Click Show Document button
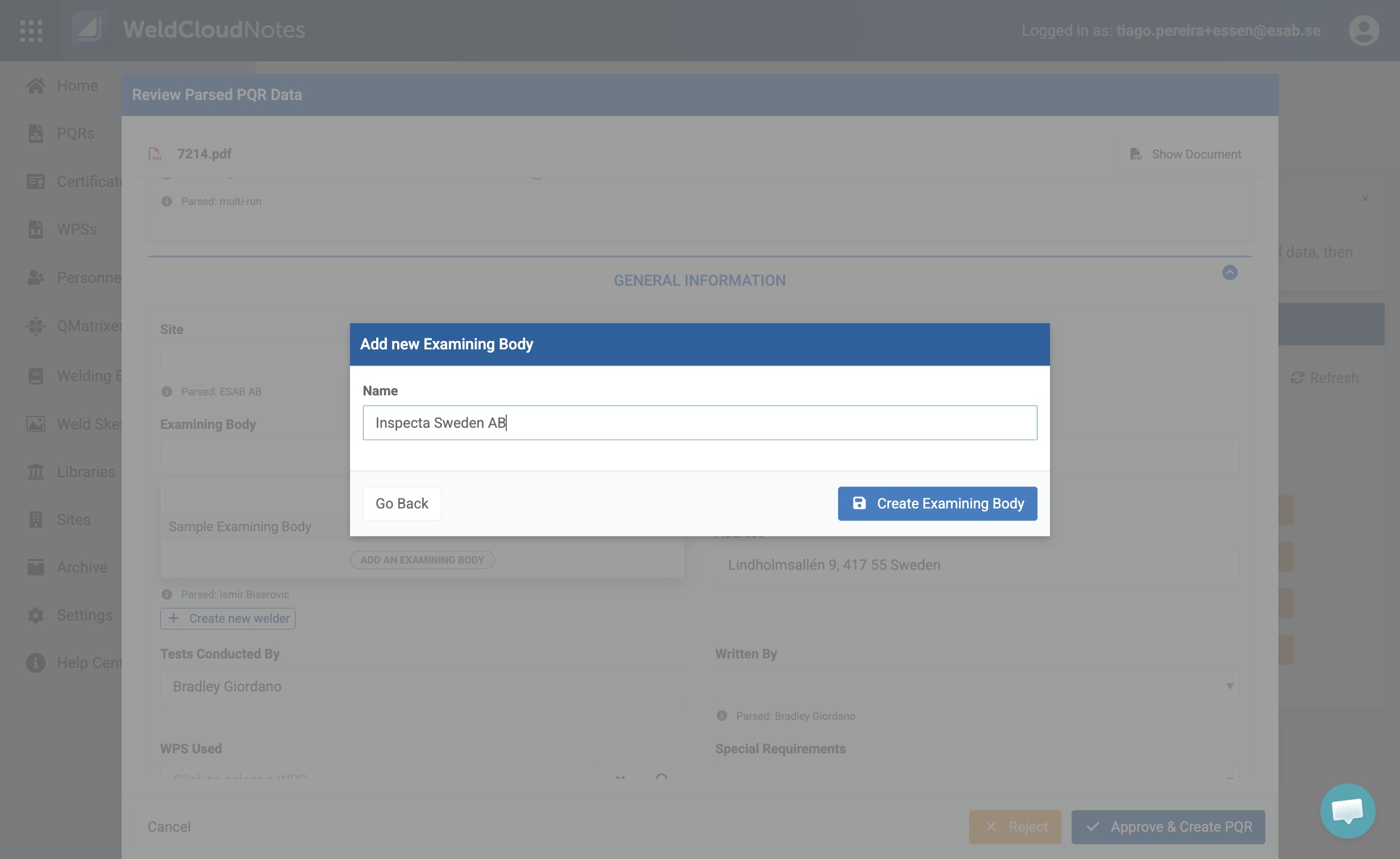 pos(1185,155)
